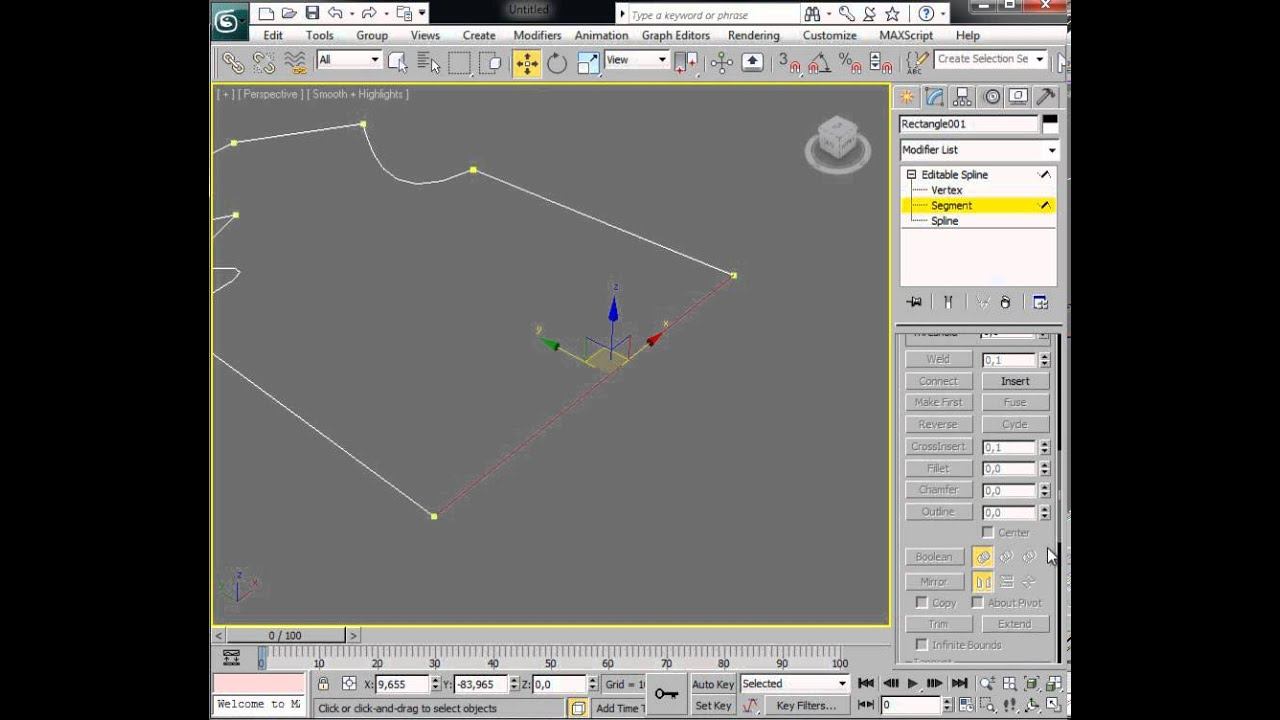
Task: Click the Use Pivot Point Center icon
Action: pyautogui.click(x=685, y=63)
